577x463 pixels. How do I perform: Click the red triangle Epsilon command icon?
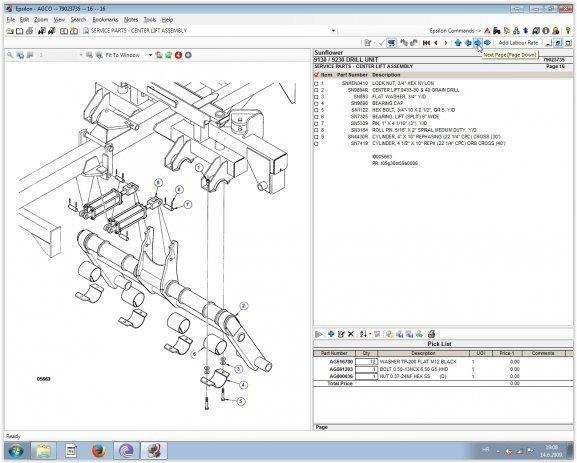[487, 31]
